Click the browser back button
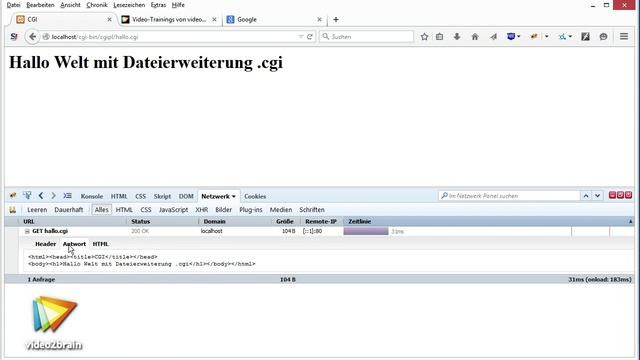 point(32,37)
